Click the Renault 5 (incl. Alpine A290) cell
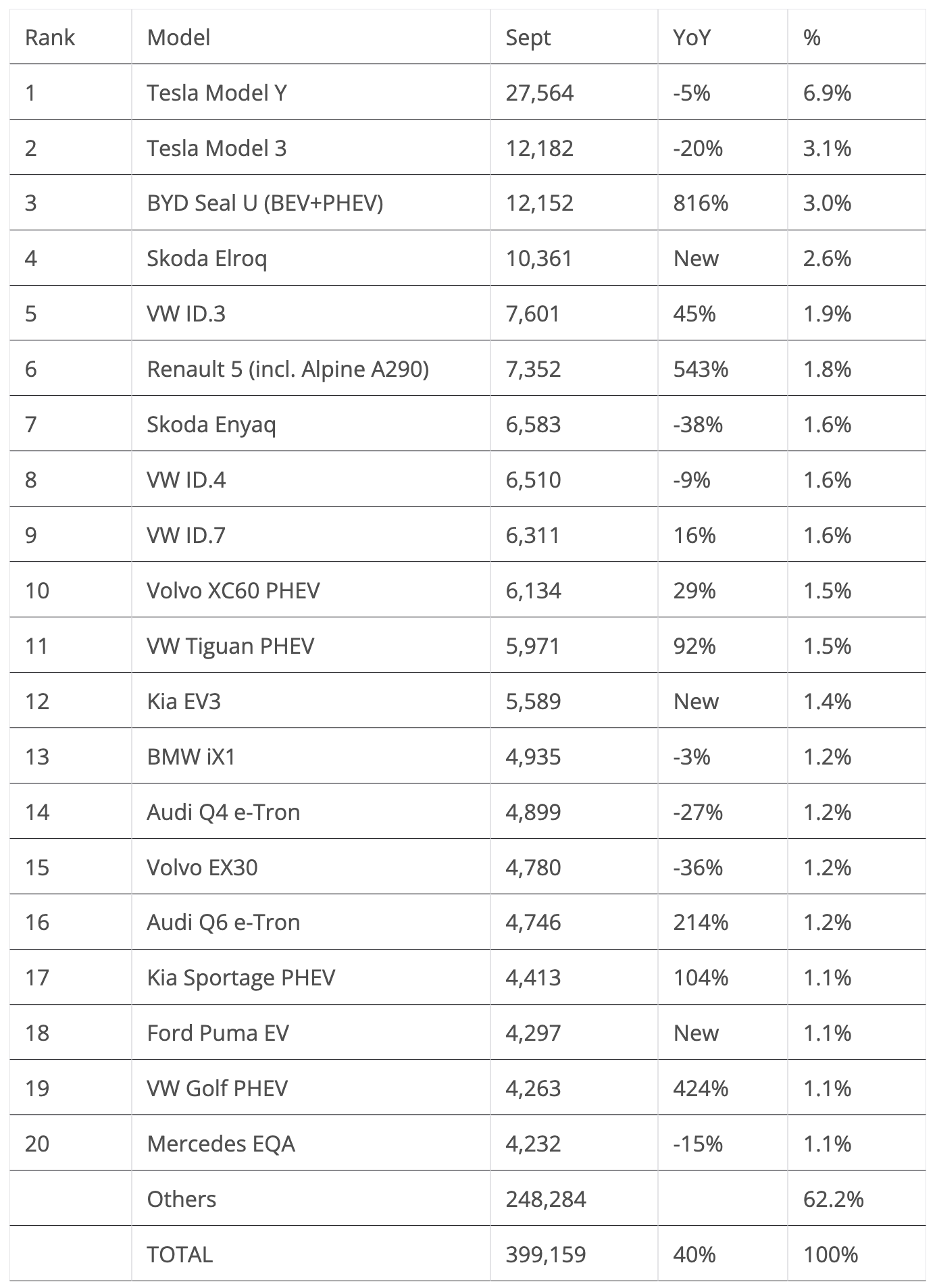 [x=288, y=369]
